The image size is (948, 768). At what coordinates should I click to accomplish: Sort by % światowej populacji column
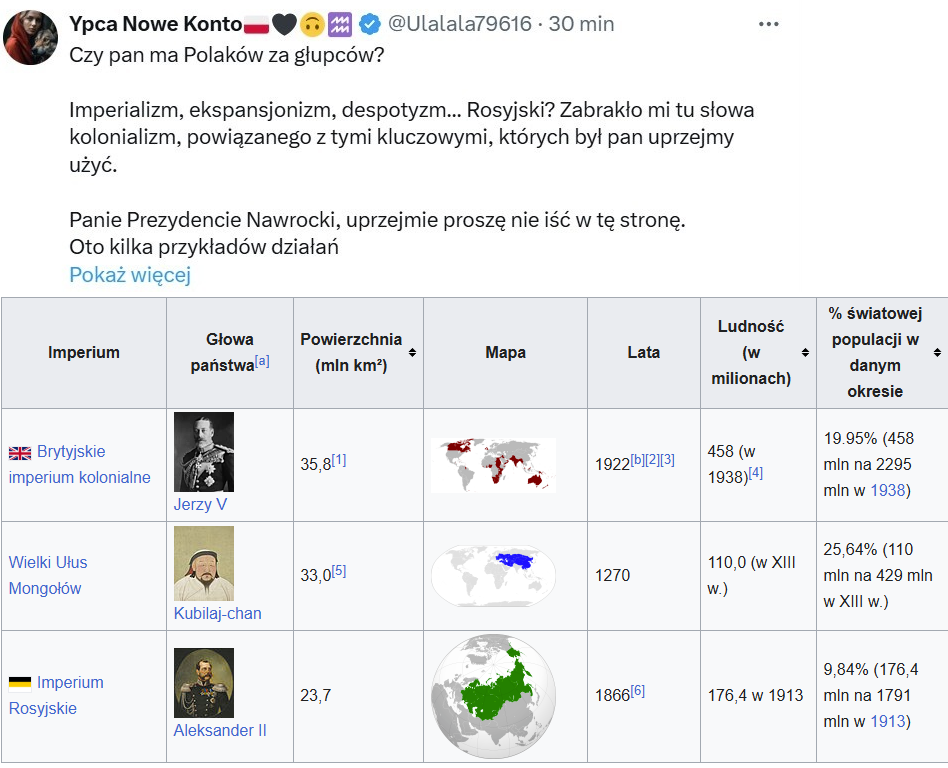pyautogui.click(x=937, y=353)
